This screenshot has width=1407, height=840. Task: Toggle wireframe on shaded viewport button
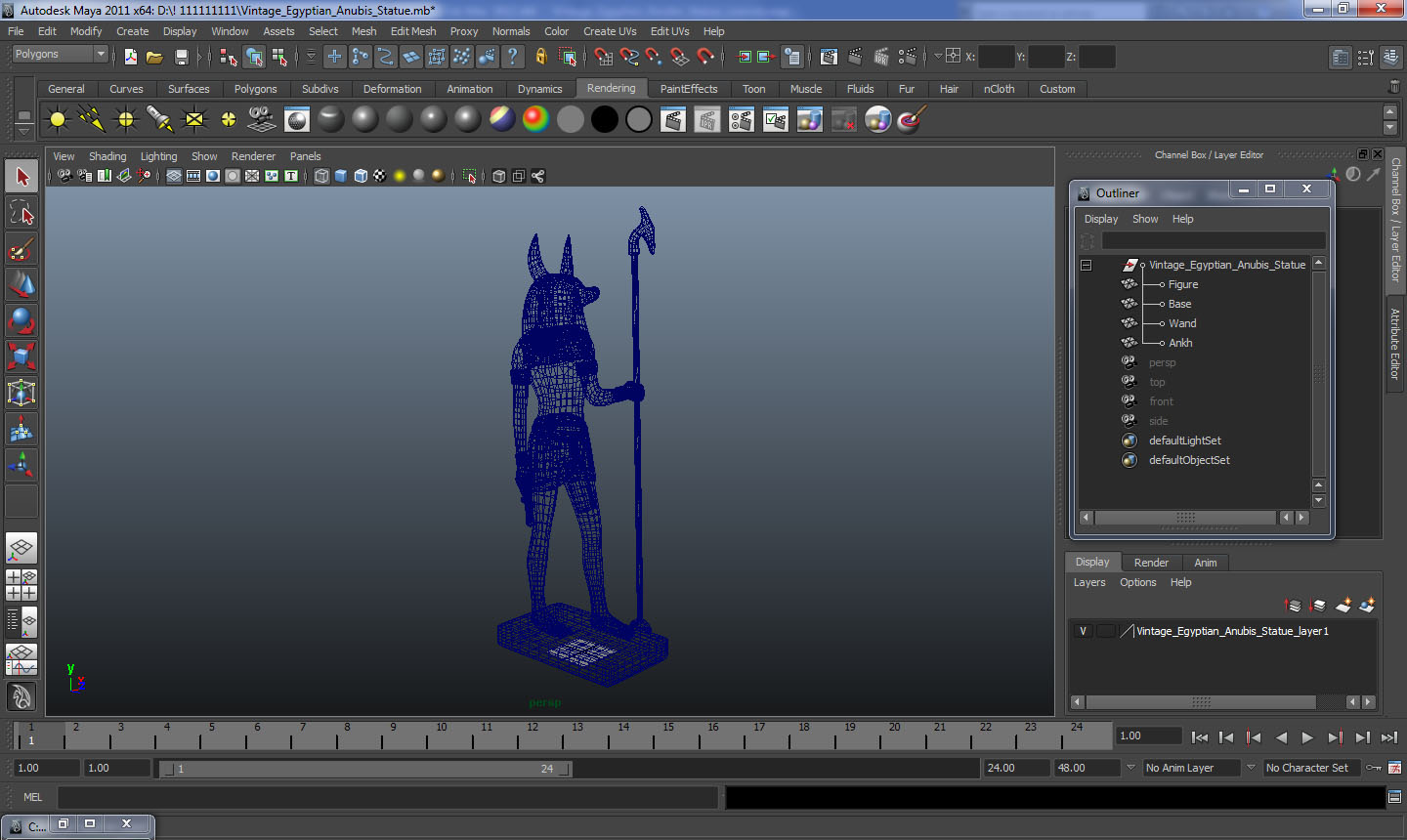click(361, 176)
